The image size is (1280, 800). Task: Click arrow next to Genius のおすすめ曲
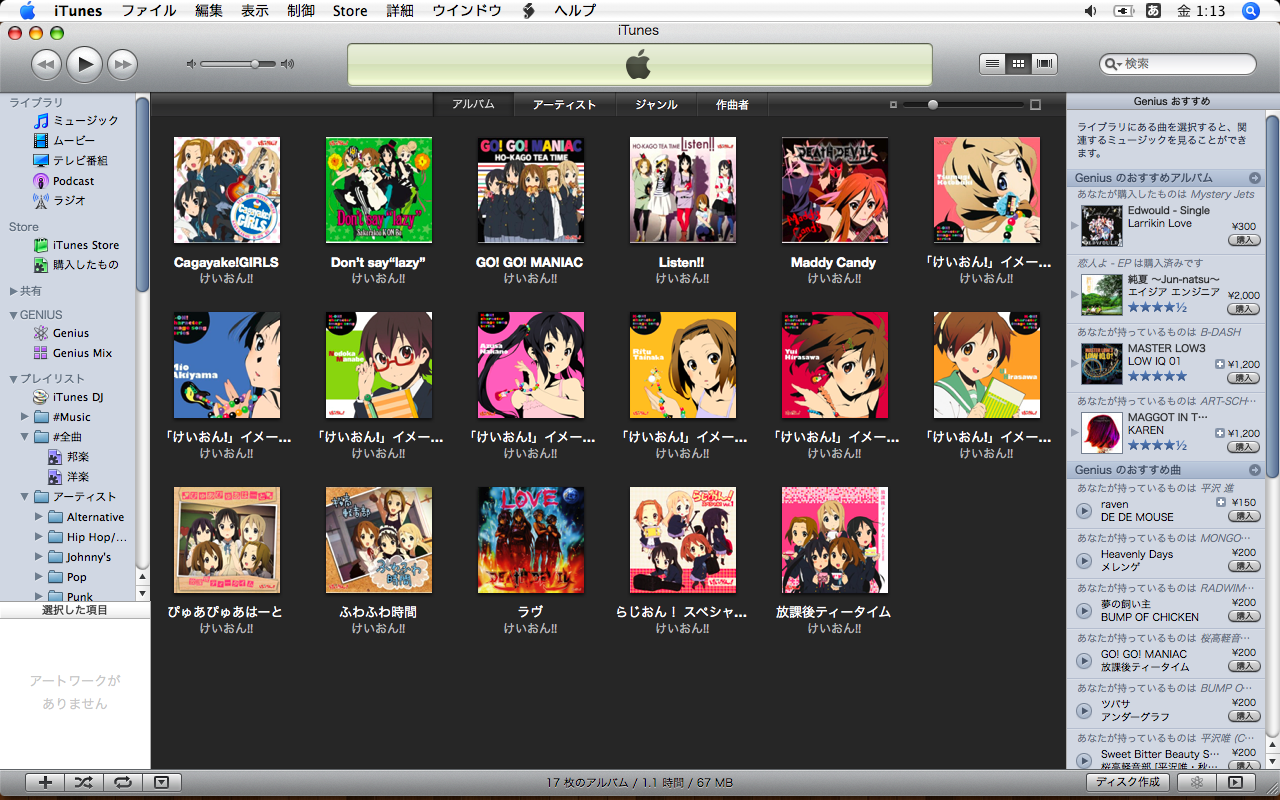click(x=1254, y=470)
